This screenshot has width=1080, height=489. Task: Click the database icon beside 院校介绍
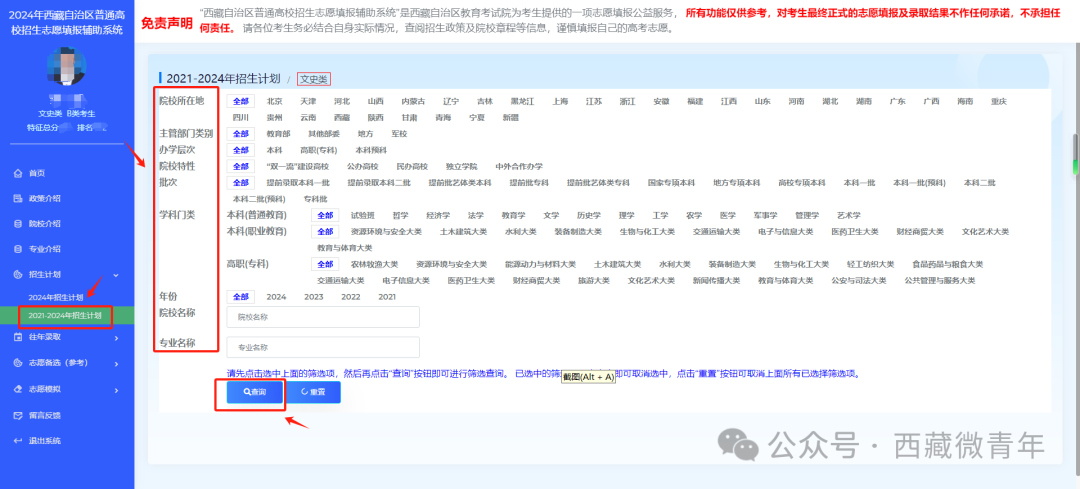[18, 224]
